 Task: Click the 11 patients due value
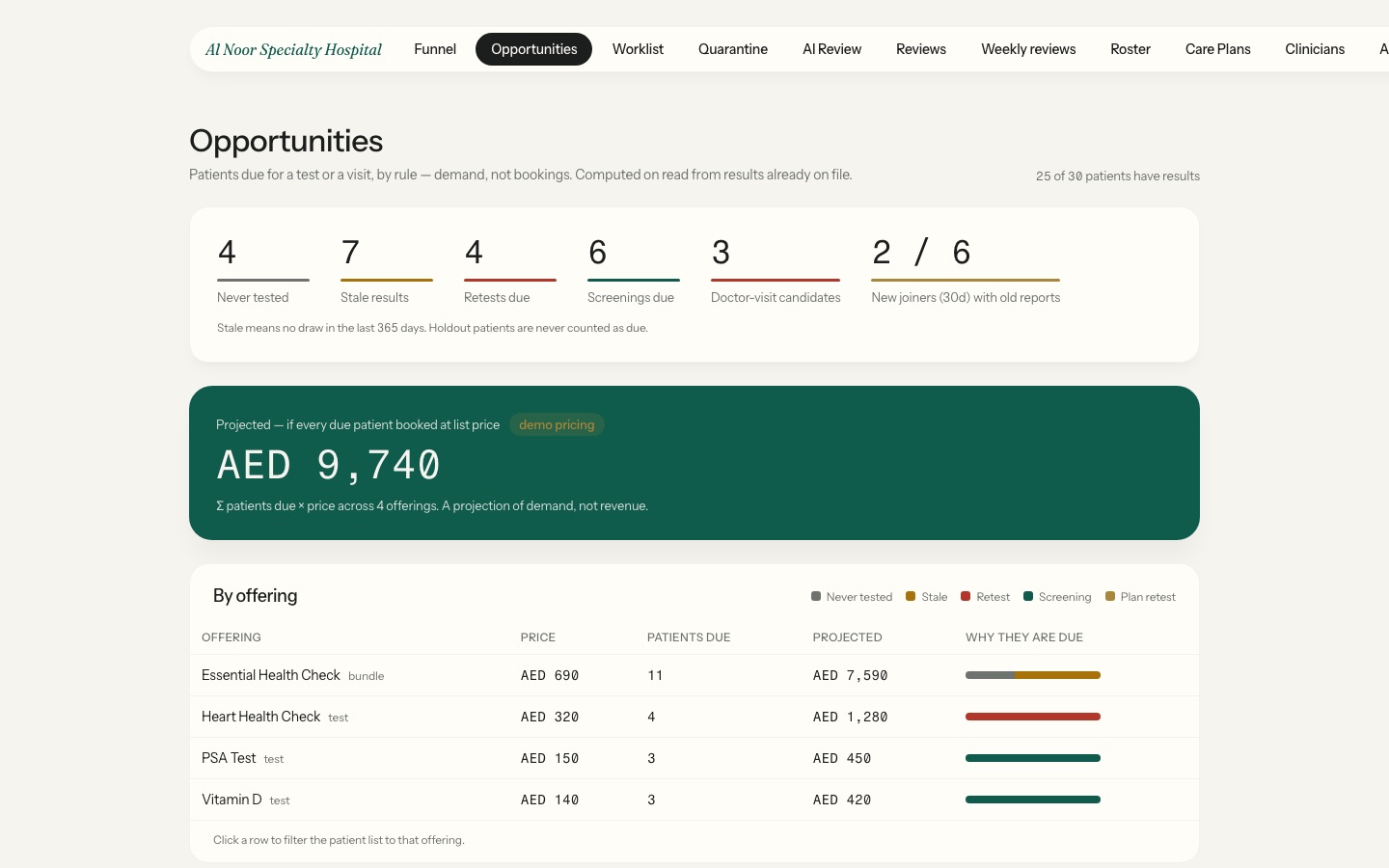(655, 675)
